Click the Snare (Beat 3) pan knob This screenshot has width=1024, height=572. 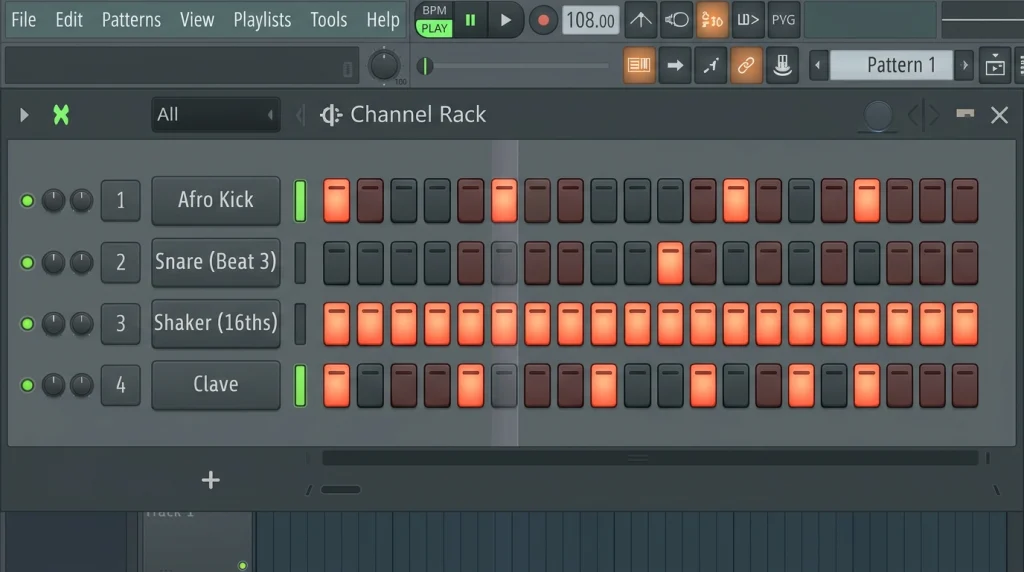(54, 262)
